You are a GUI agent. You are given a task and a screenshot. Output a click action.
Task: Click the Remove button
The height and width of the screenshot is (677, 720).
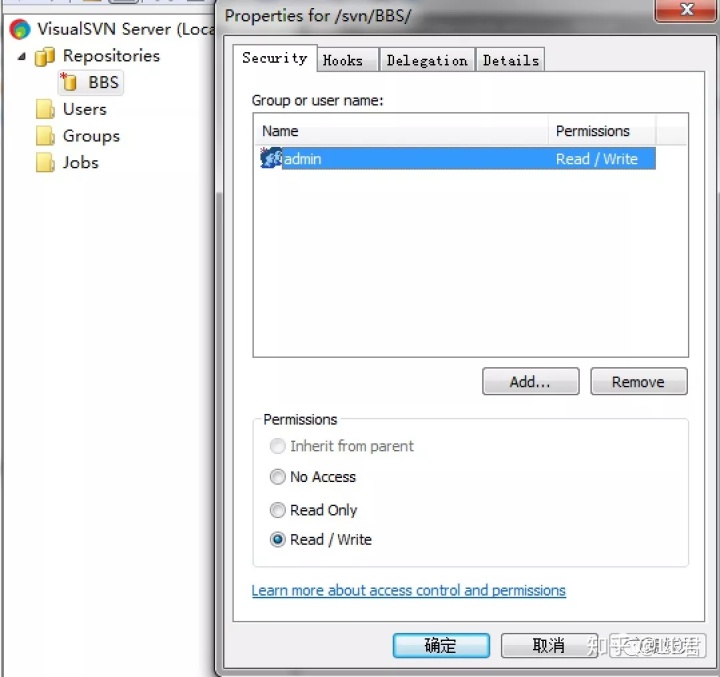639,381
